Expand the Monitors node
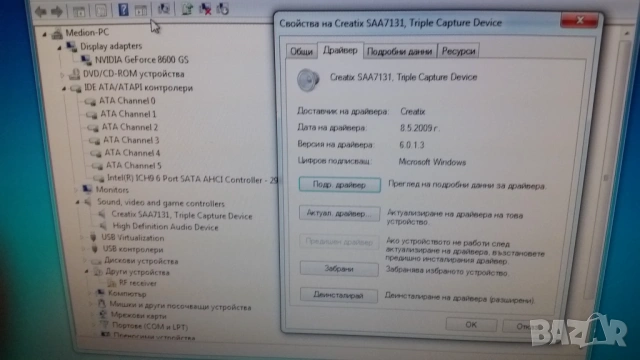 click(76, 190)
